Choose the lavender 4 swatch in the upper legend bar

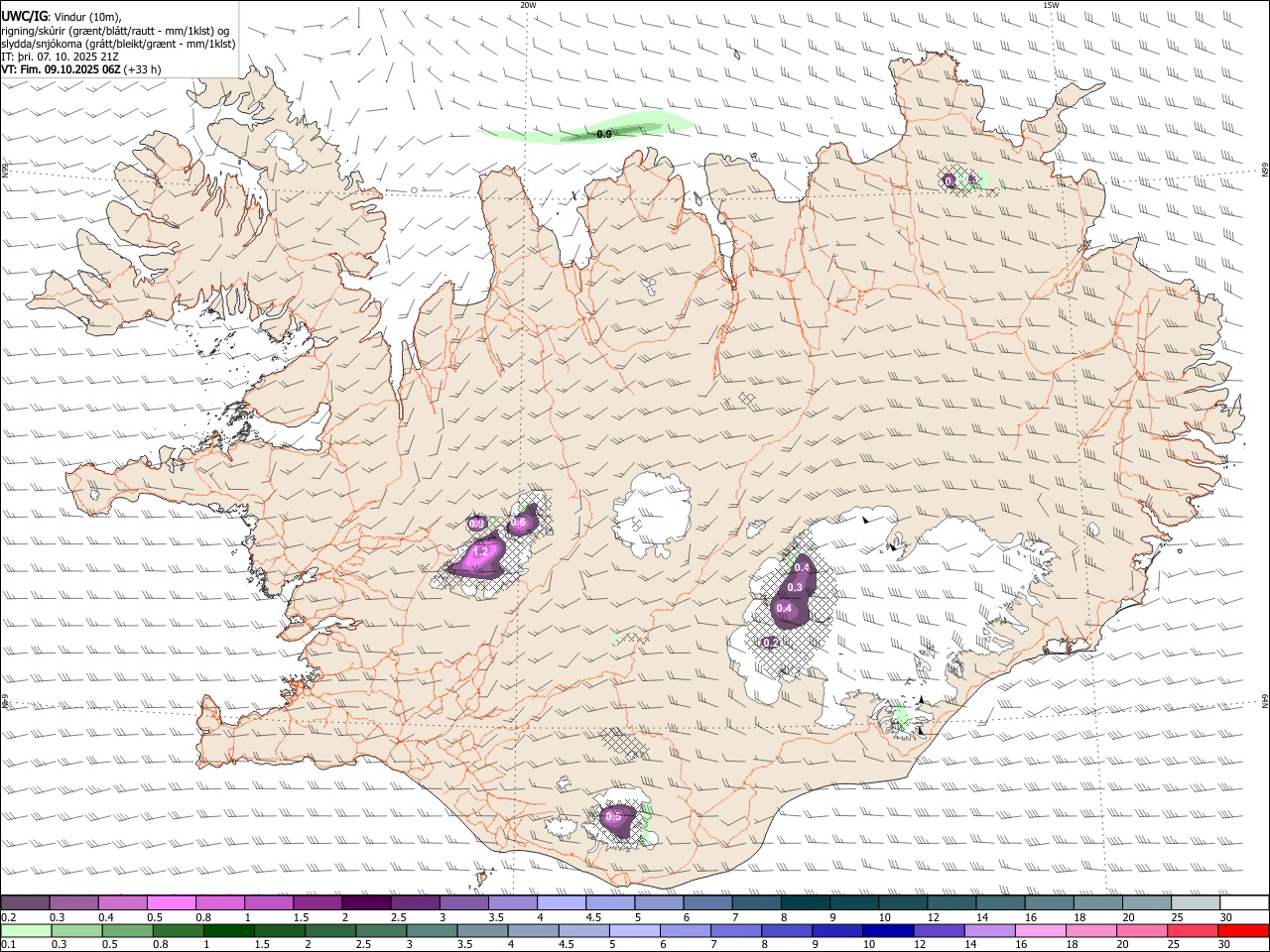(562, 902)
